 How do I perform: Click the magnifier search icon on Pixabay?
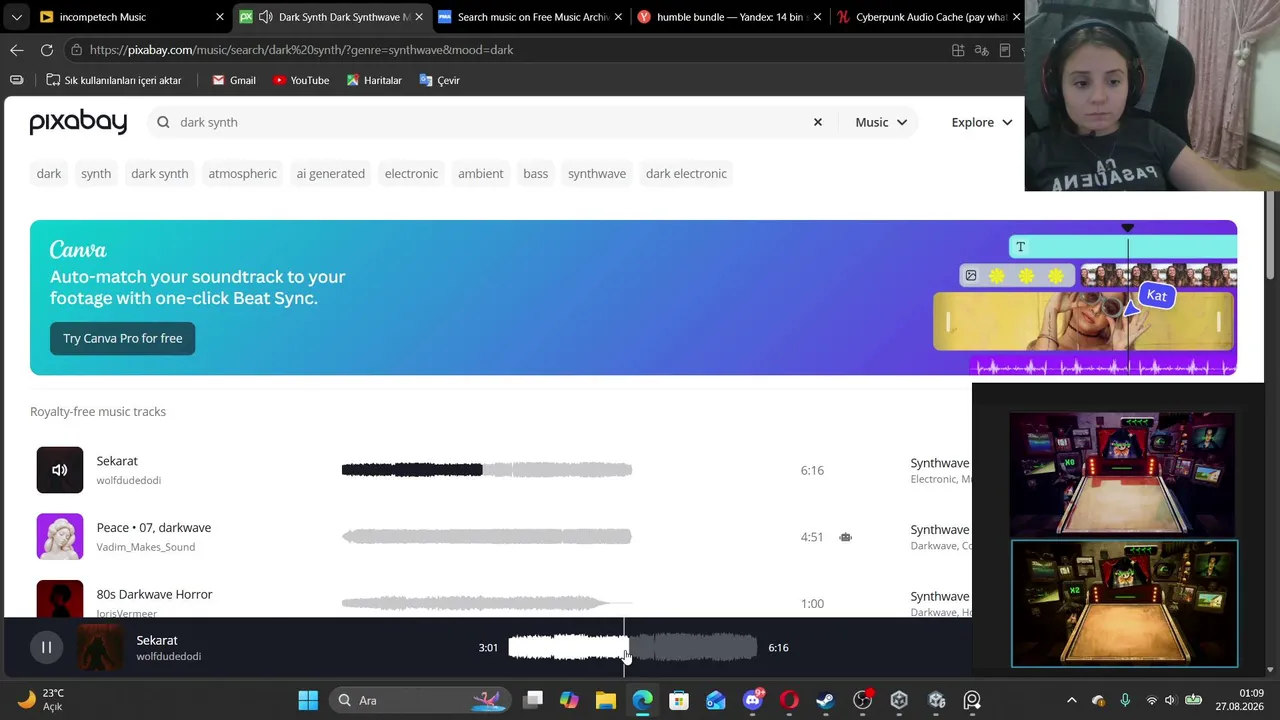(163, 122)
